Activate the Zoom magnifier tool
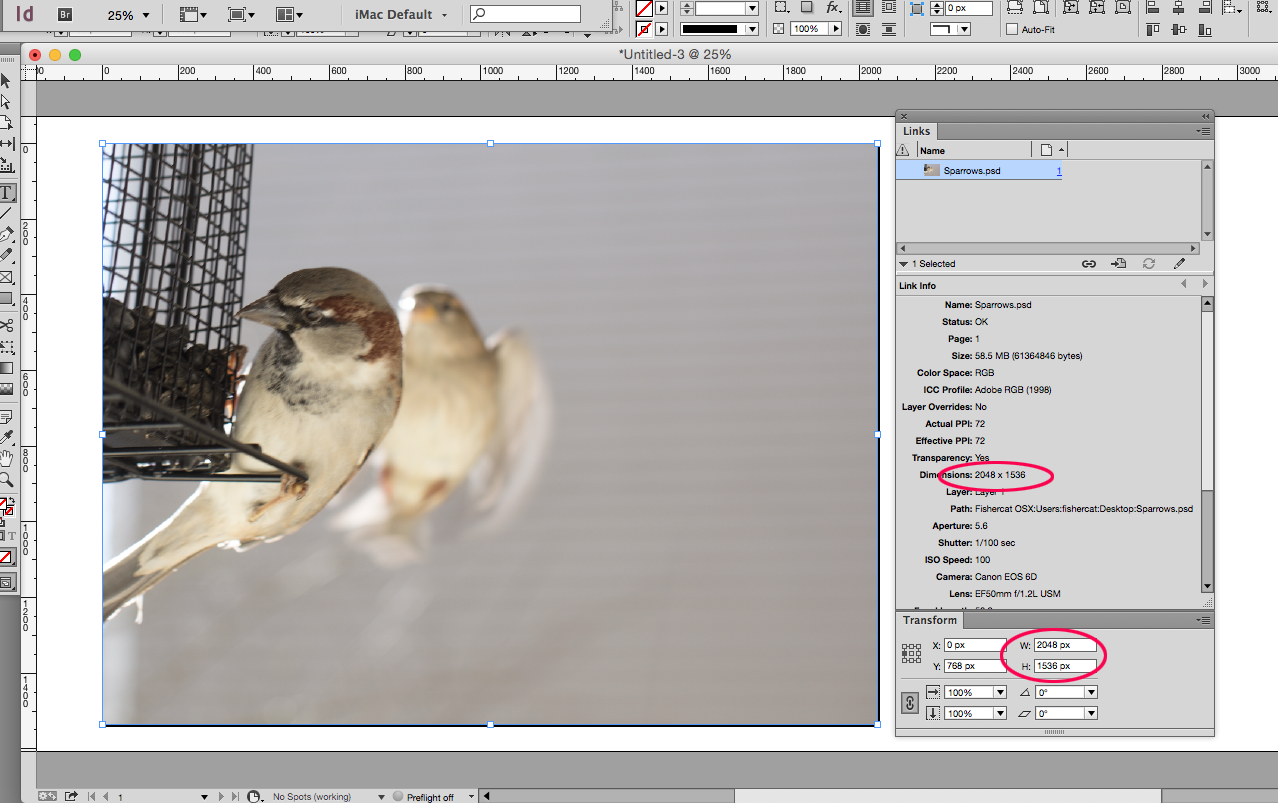1278x803 pixels. coord(7,480)
